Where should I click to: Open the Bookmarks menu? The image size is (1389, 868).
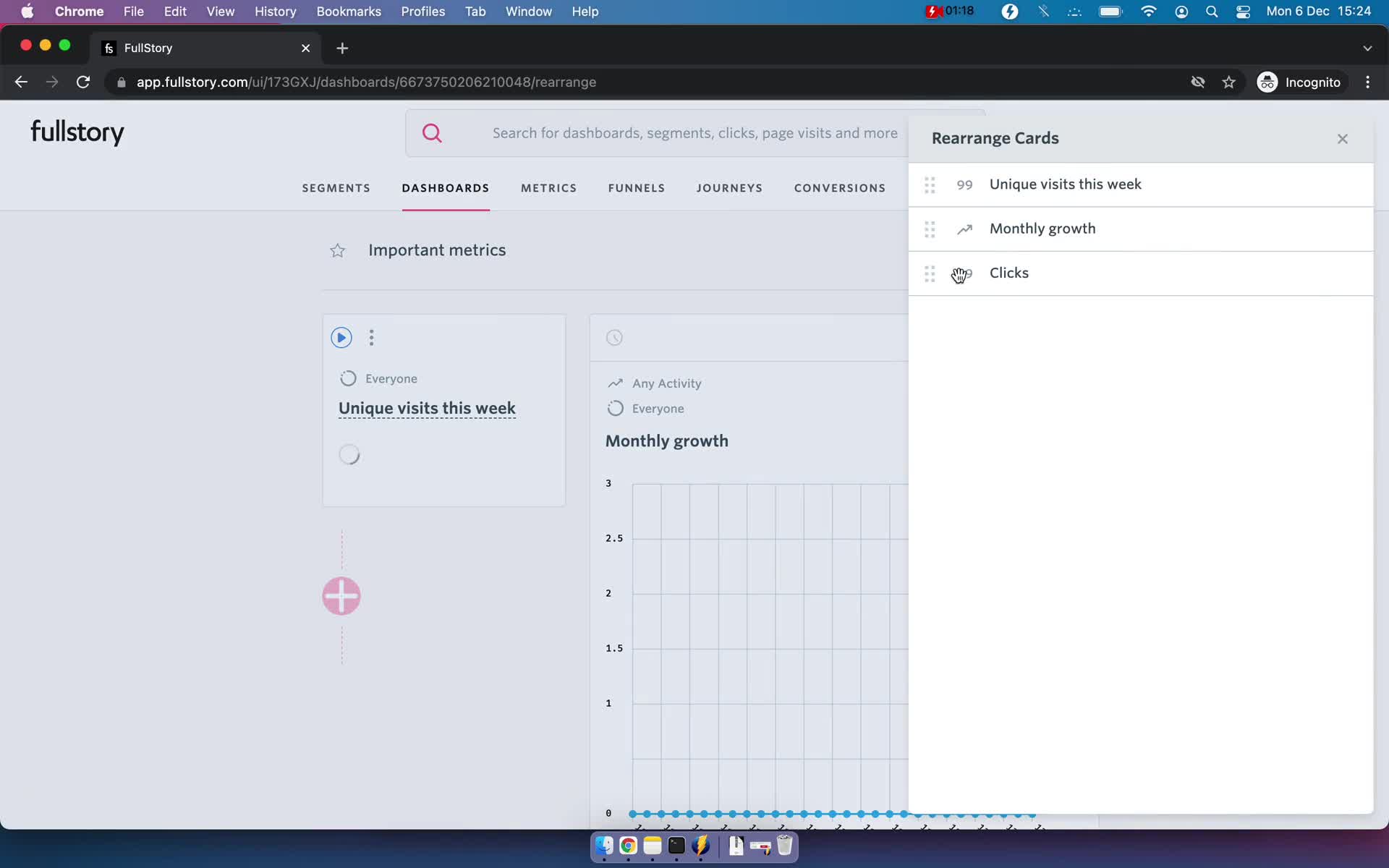(349, 12)
